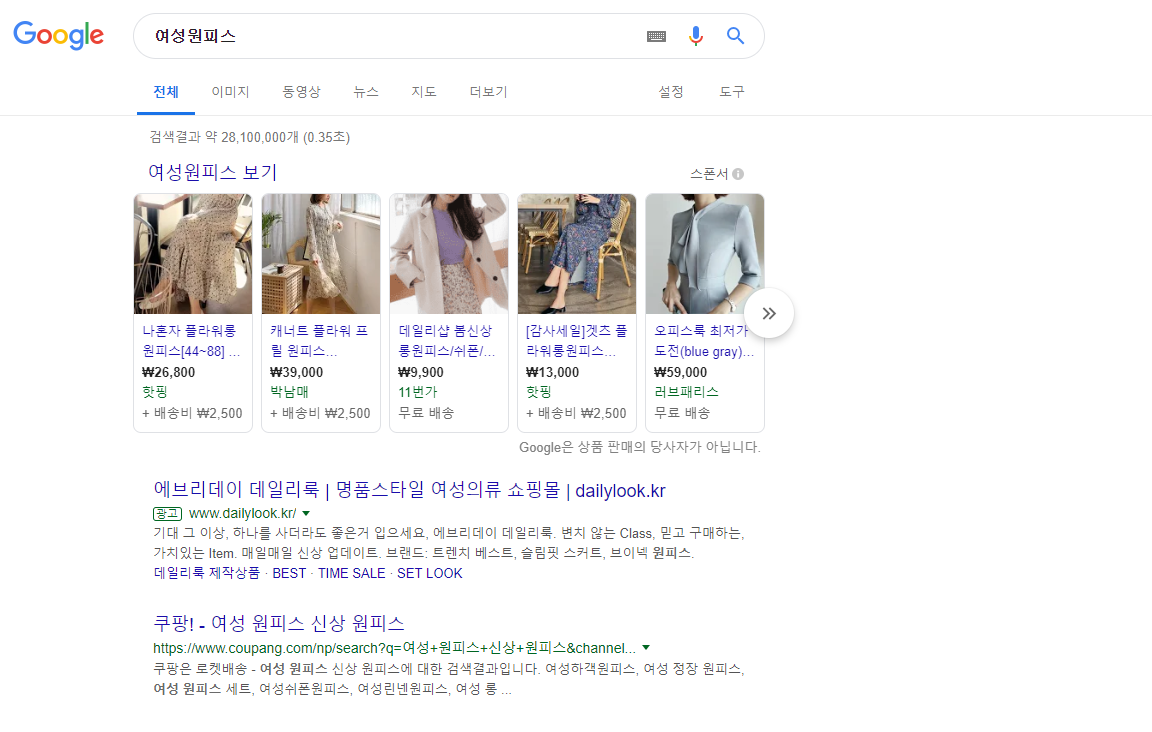Open the 지도 search tab
Screen dimensions: 1152x732
(423, 91)
